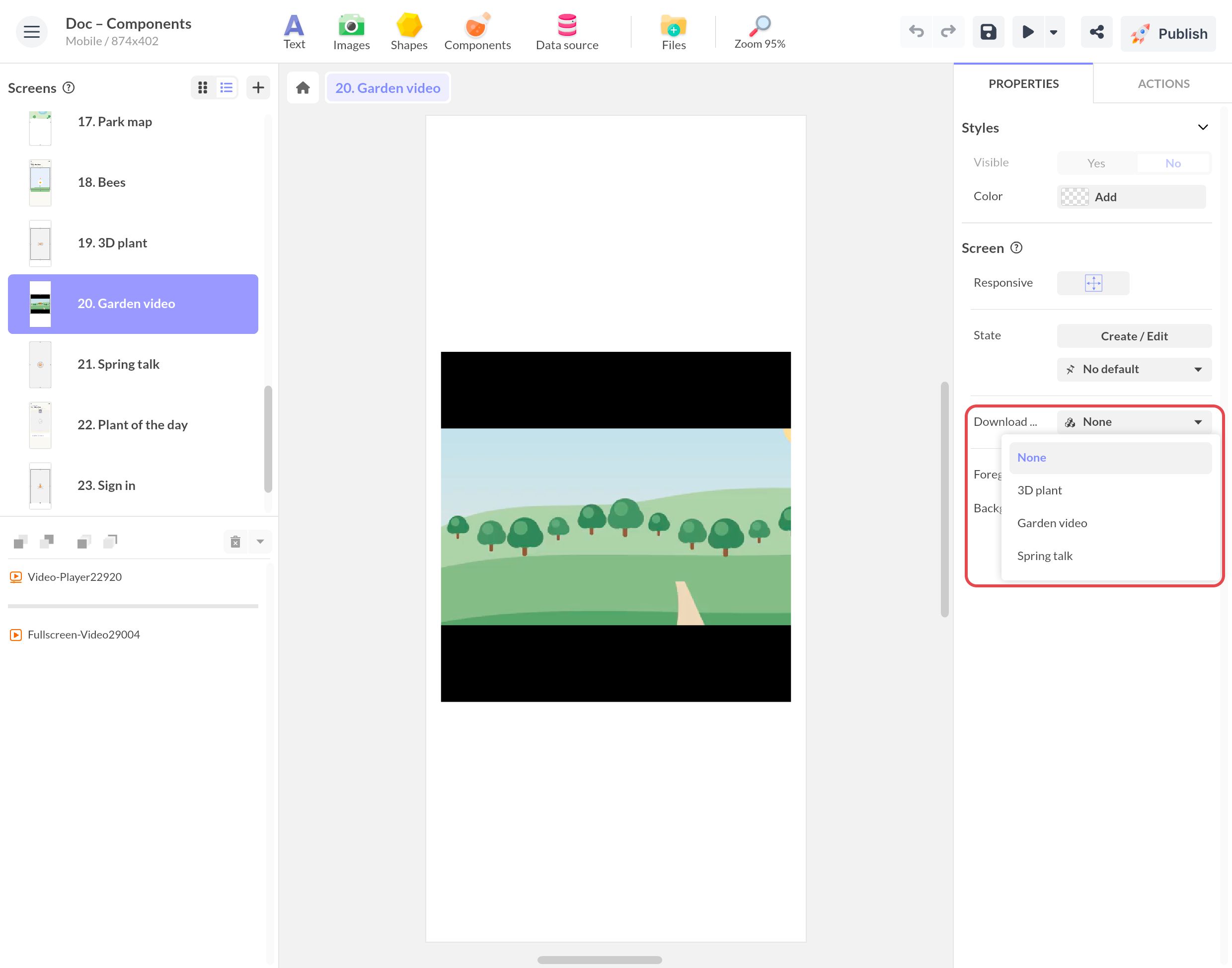Select screen 19. 3D plant

click(133, 243)
